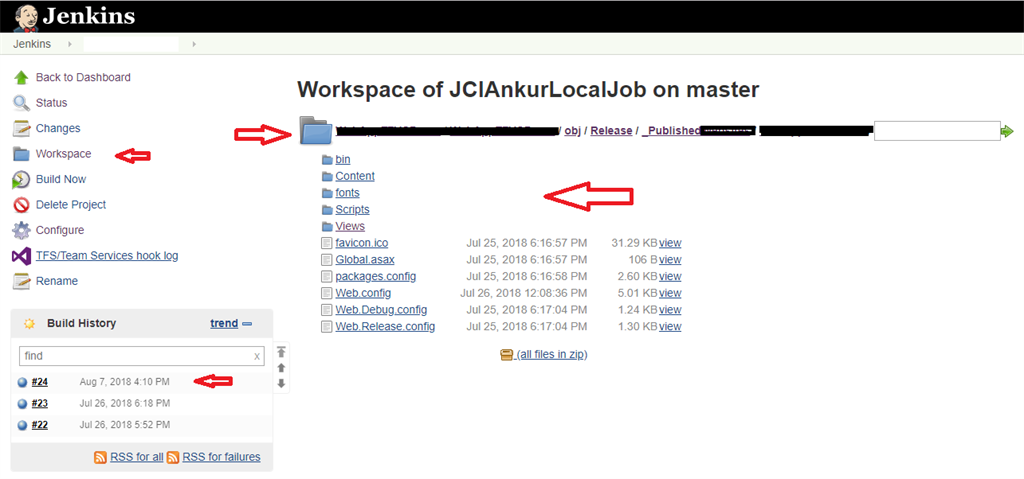Screen dimensions: 1024x479
Task: Navigate to Release in path breadcrumb
Action: (x=611, y=131)
